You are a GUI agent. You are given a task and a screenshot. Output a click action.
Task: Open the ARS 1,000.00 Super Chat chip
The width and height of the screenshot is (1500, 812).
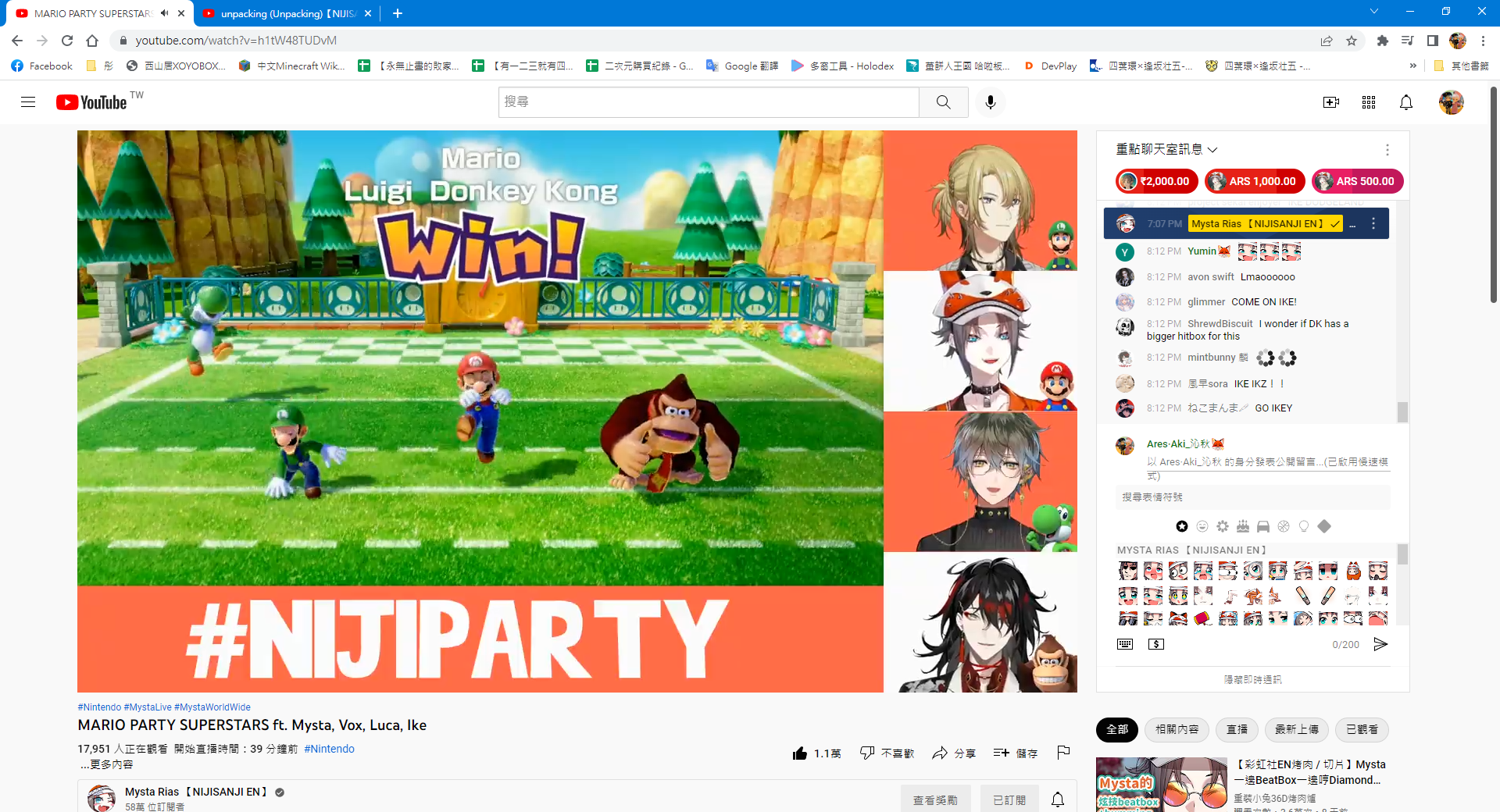[x=1254, y=181]
